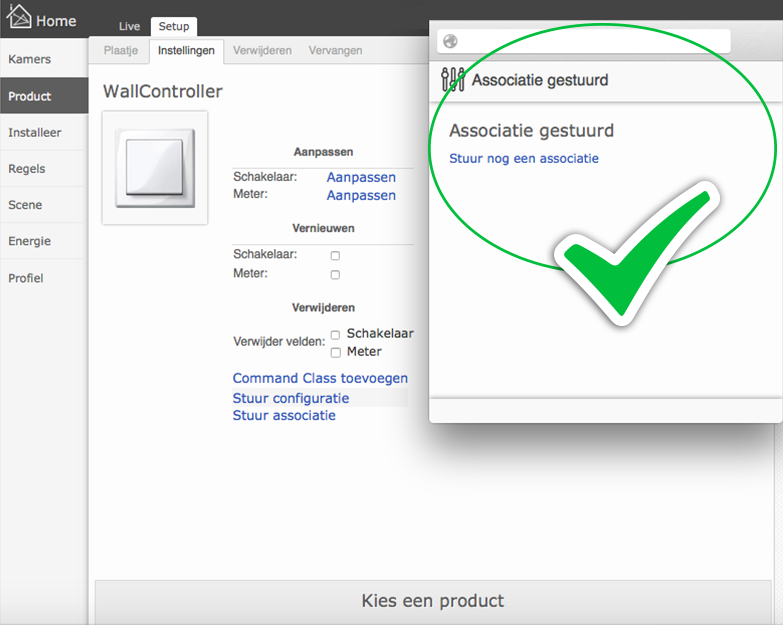Click the sliders icon beside Associatie gestuurd
The height and width of the screenshot is (625, 783).
coord(453,79)
